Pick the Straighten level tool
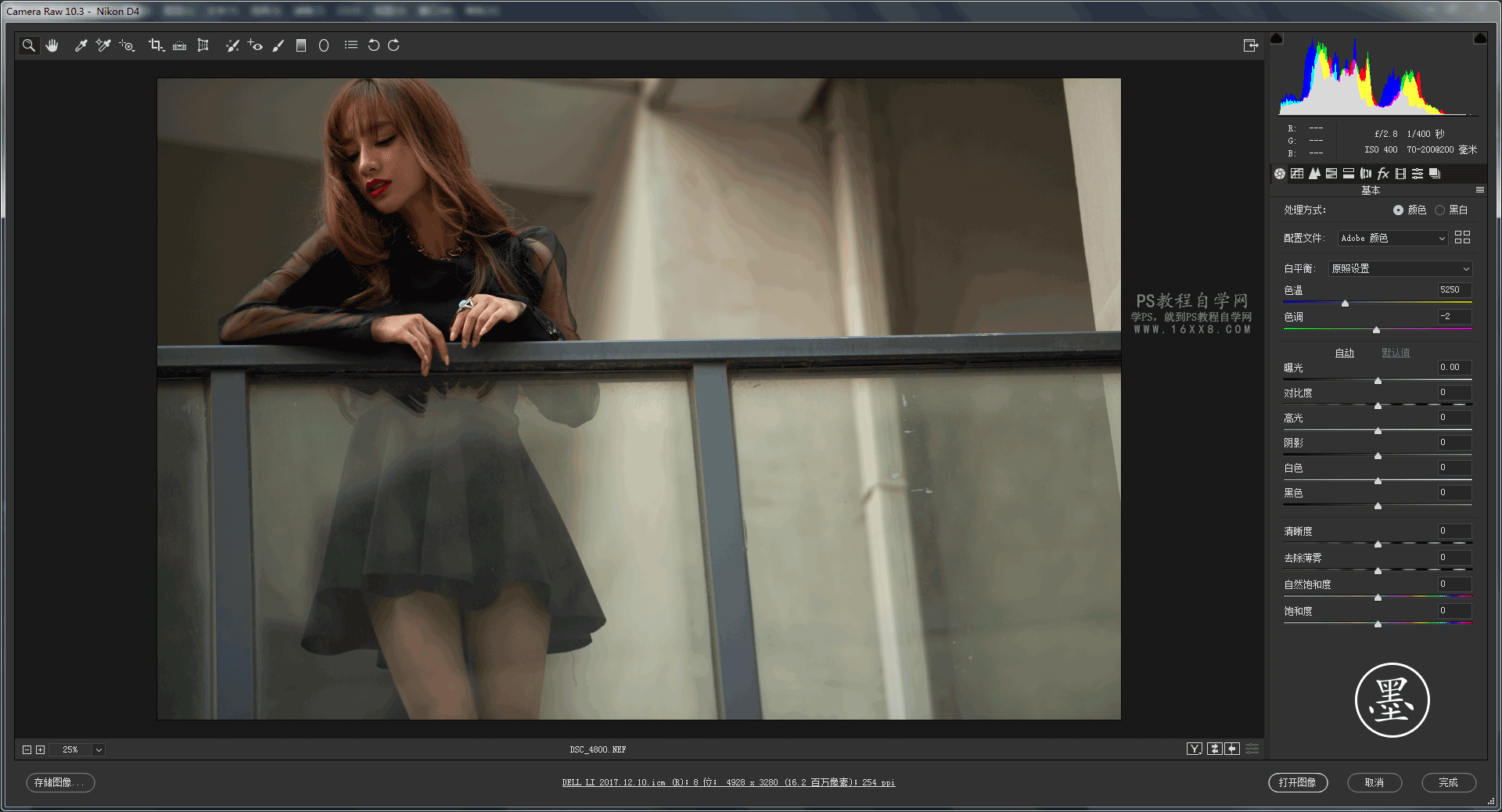 tap(179, 45)
